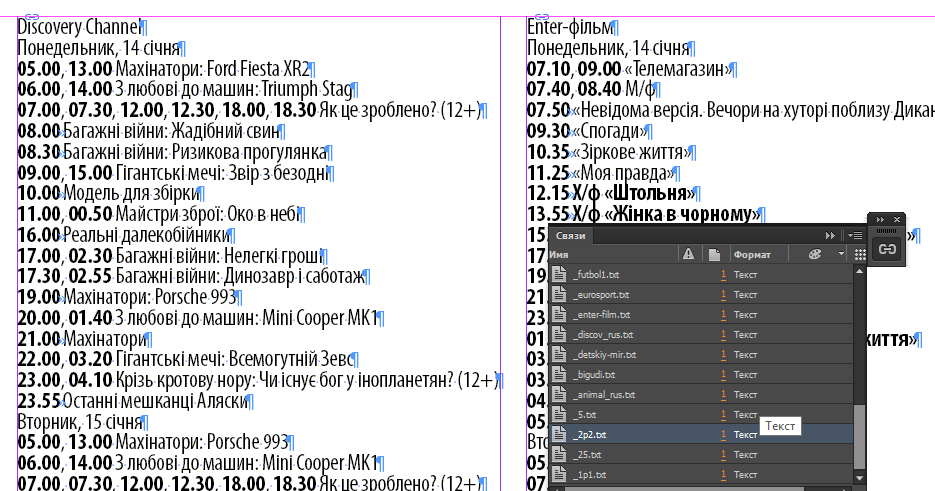Select the _detskiy-mir.txt link row

(701, 354)
